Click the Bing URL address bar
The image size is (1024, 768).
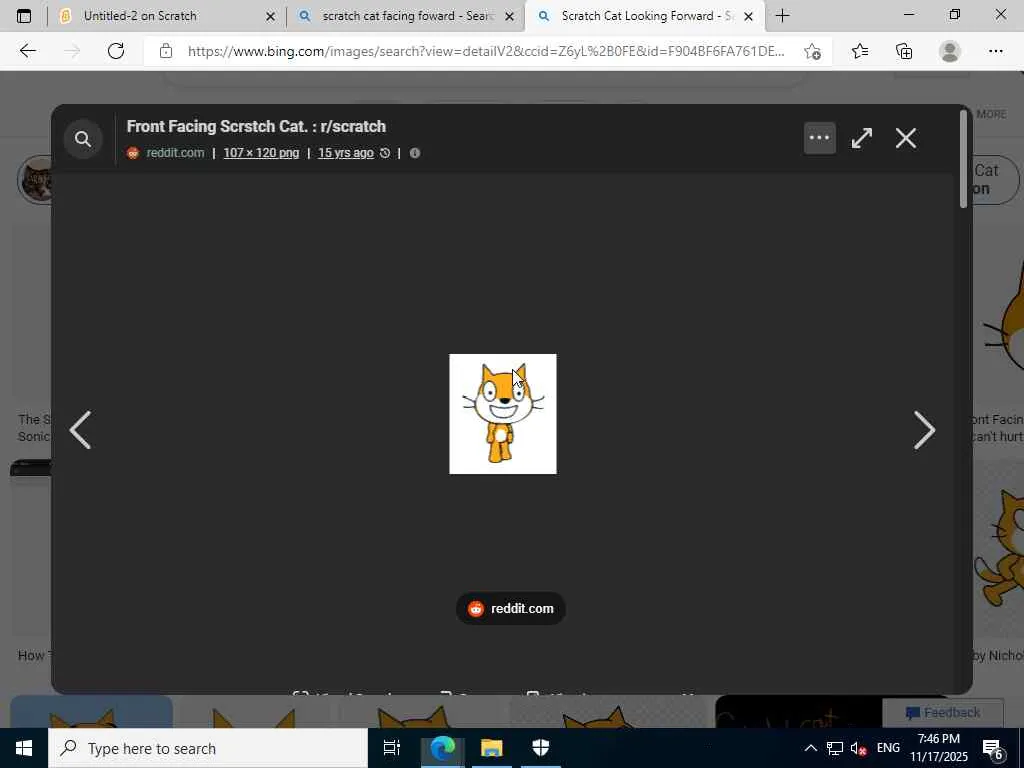[x=486, y=51]
